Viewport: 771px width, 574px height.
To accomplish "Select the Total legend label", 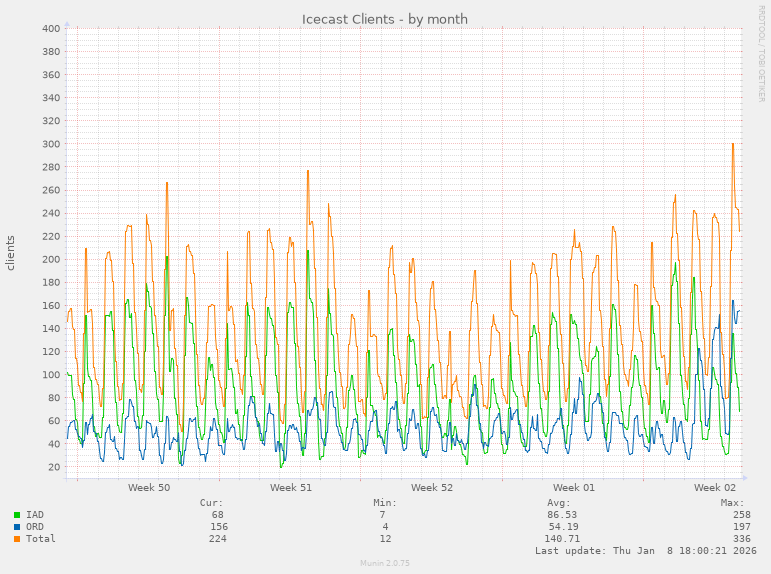I will (x=41, y=539).
